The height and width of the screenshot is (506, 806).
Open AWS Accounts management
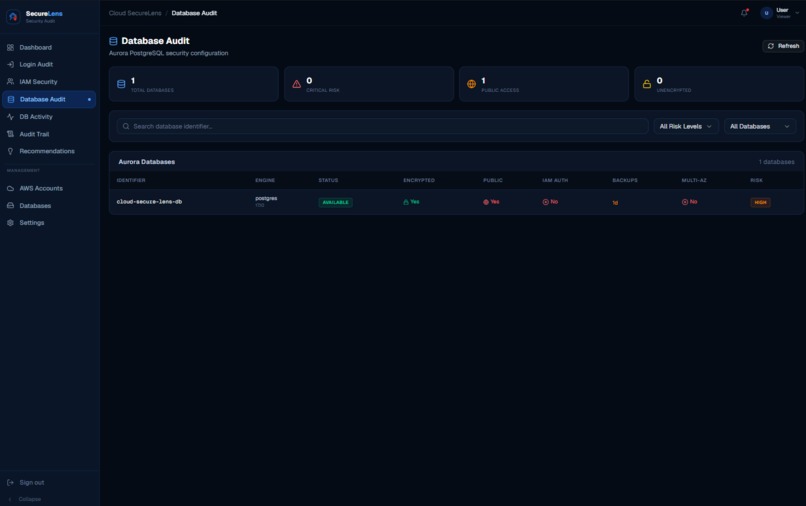(49, 188)
